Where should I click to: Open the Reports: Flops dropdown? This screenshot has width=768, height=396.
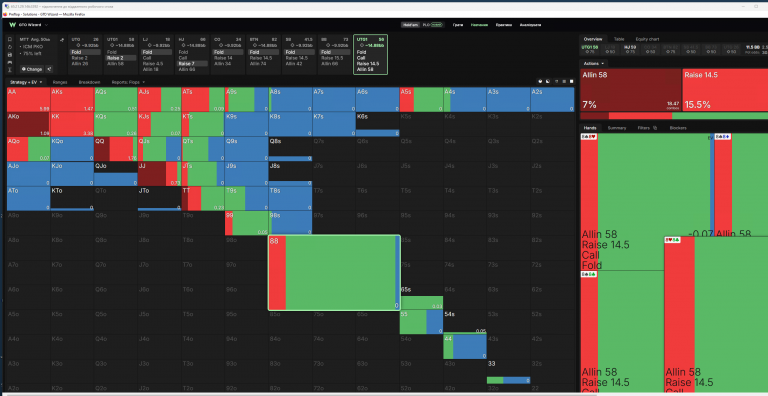(x=128, y=82)
